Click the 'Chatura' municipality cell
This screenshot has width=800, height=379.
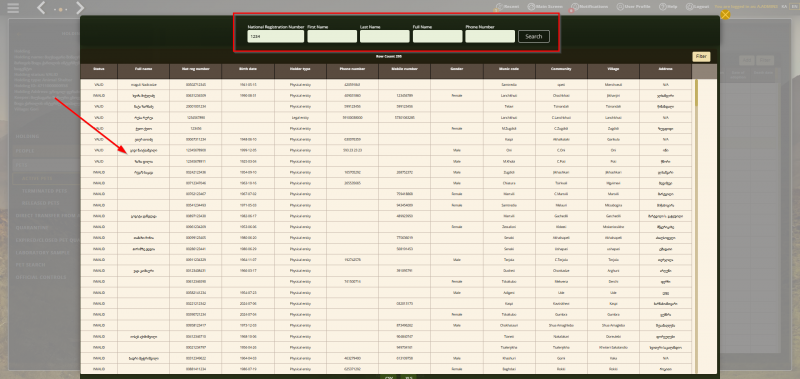click(x=509, y=183)
